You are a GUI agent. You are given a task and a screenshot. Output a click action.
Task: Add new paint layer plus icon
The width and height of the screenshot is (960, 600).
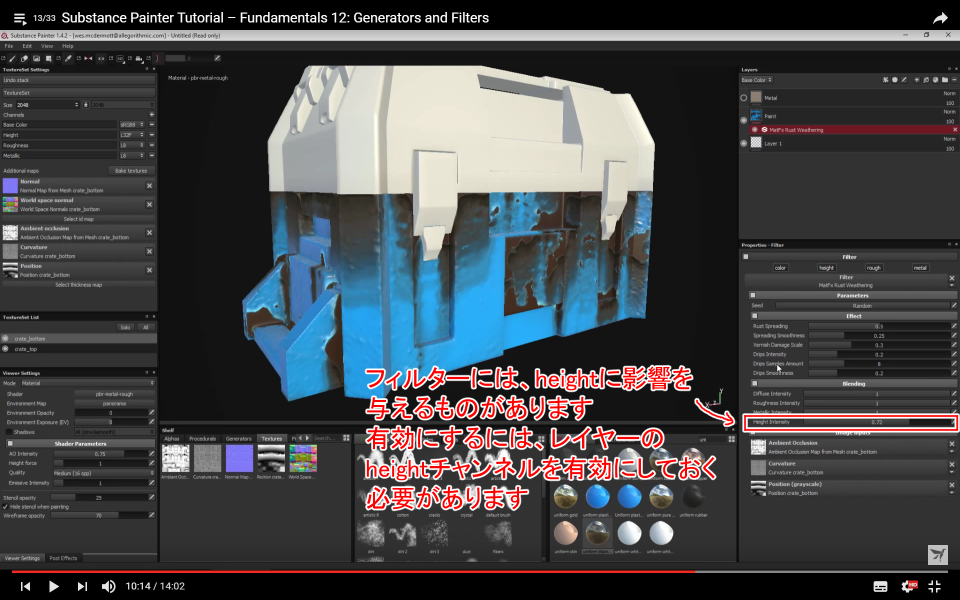(x=917, y=80)
